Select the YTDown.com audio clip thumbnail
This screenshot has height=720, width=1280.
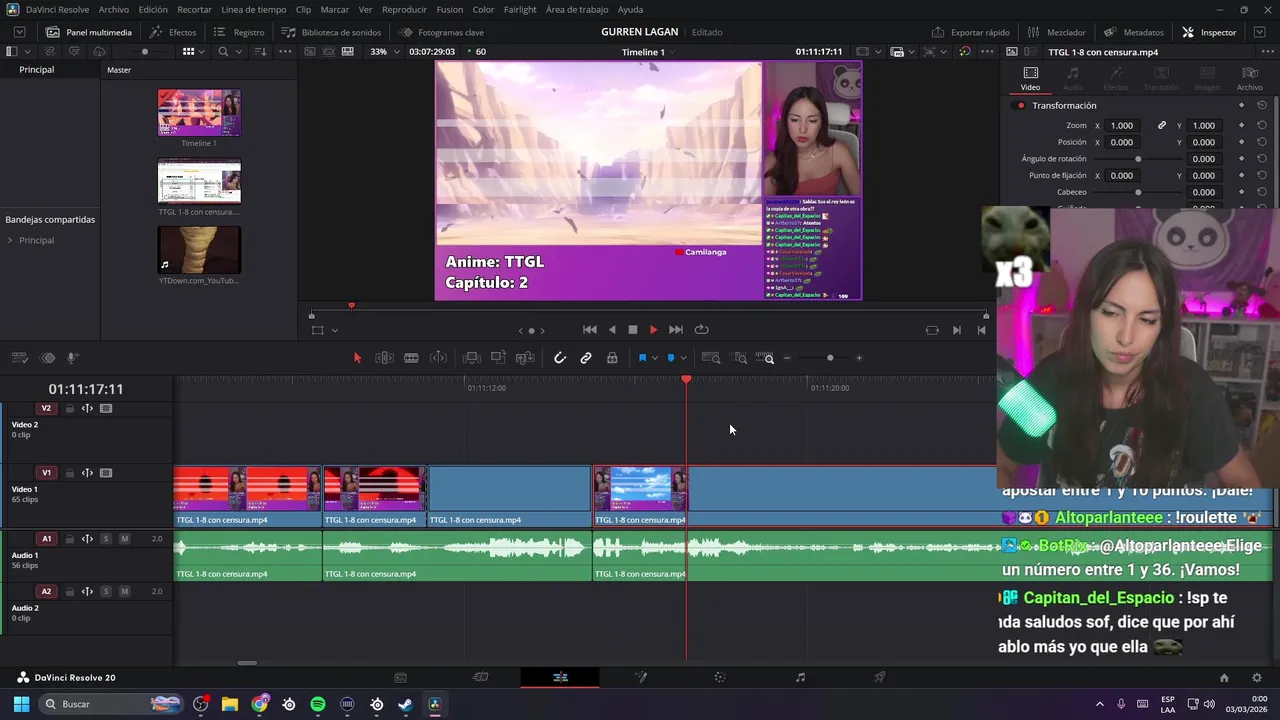[x=199, y=250]
